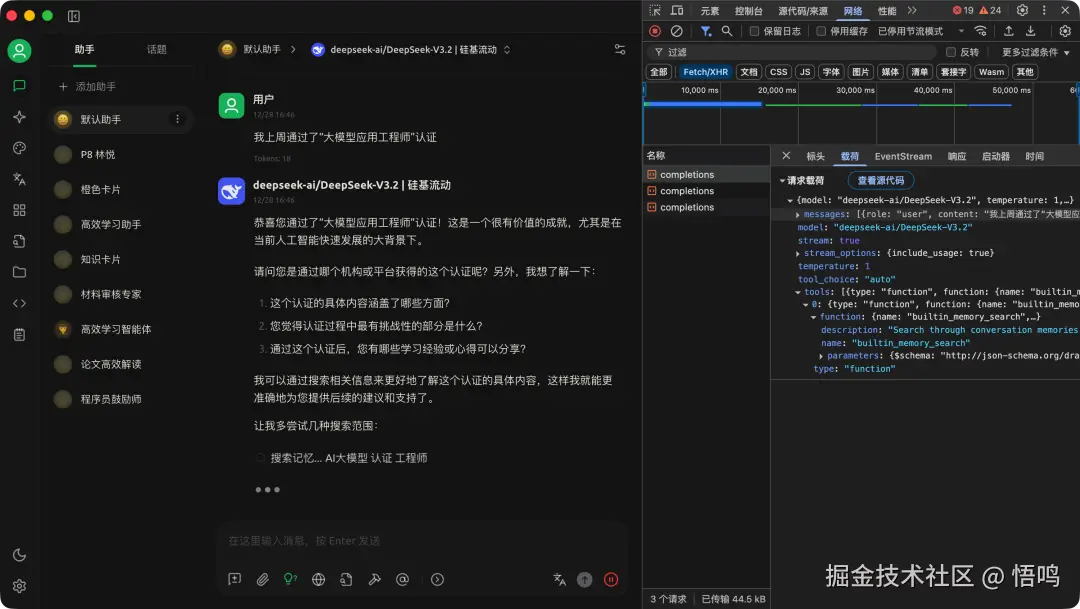1080x609 pixels.
Task: Select 全部 filter button
Action: pyautogui.click(x=658, y=72)
